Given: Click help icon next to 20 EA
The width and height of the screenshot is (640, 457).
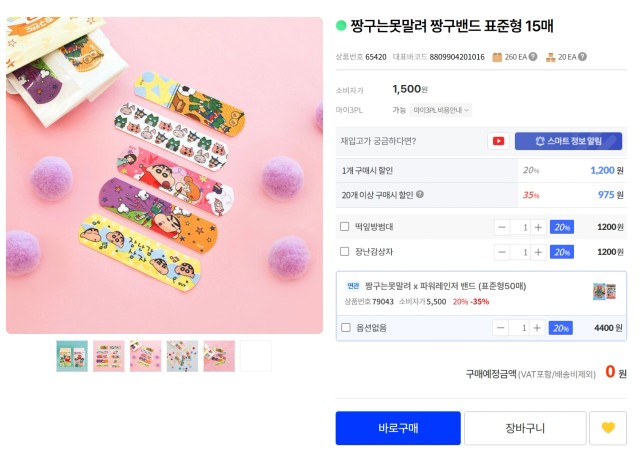Looking at the screenshot, I should pos(582,57).
